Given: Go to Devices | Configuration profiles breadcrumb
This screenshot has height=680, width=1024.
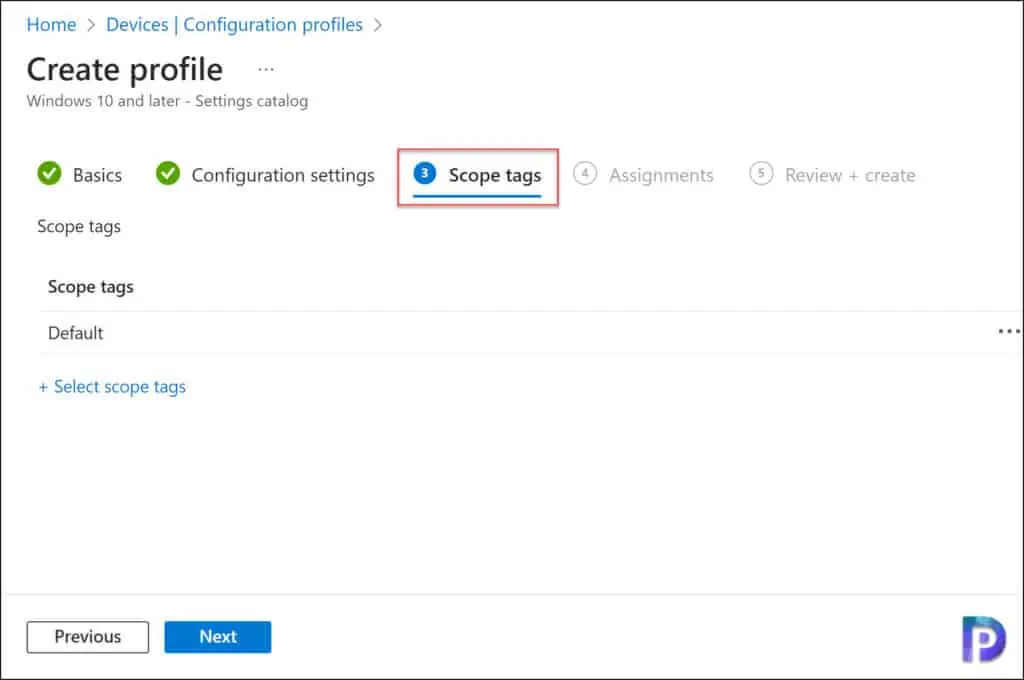Looking at the screenshot, I should click(x=234, y=24).
